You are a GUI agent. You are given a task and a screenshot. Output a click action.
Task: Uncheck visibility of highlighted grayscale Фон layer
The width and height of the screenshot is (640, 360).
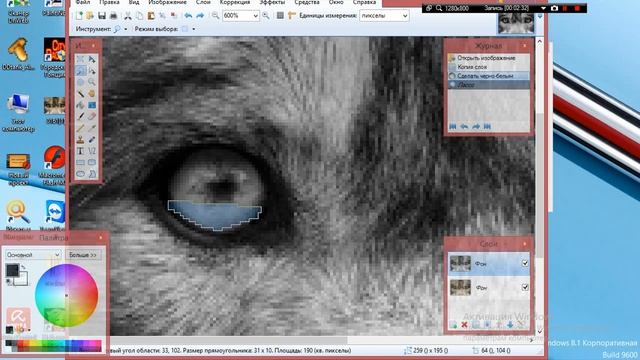pyautogui.click(x=525, y=264)
